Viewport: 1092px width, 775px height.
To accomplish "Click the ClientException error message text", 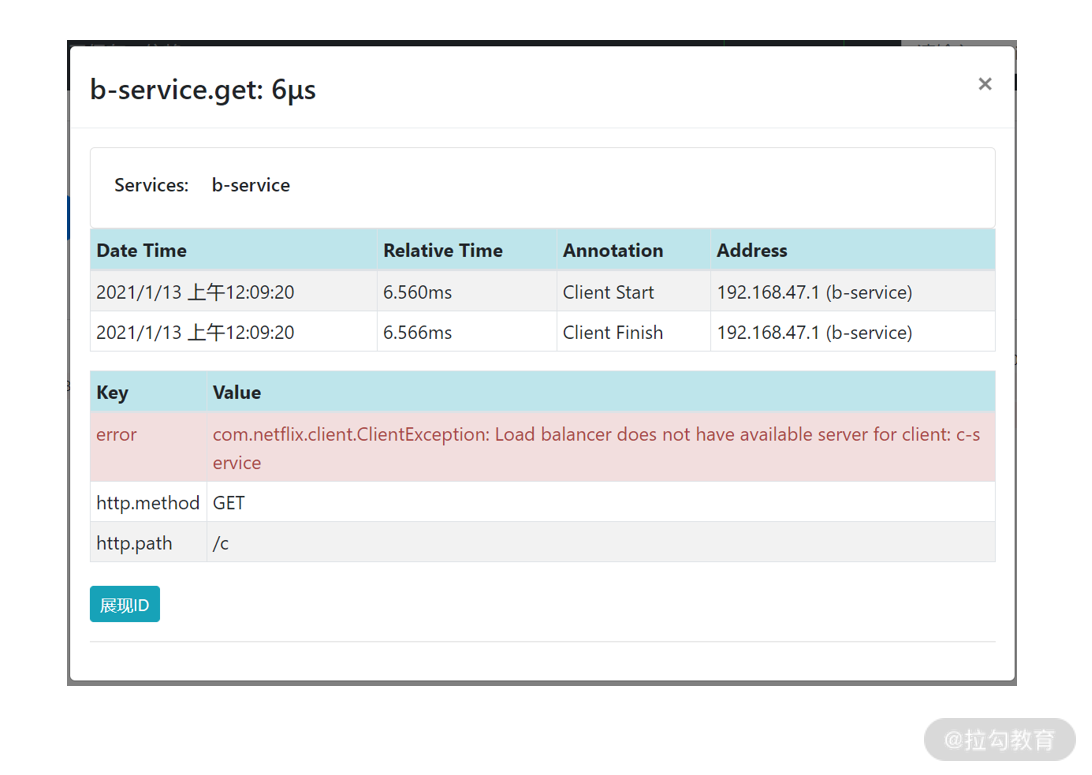I will (x=596, y=448).
